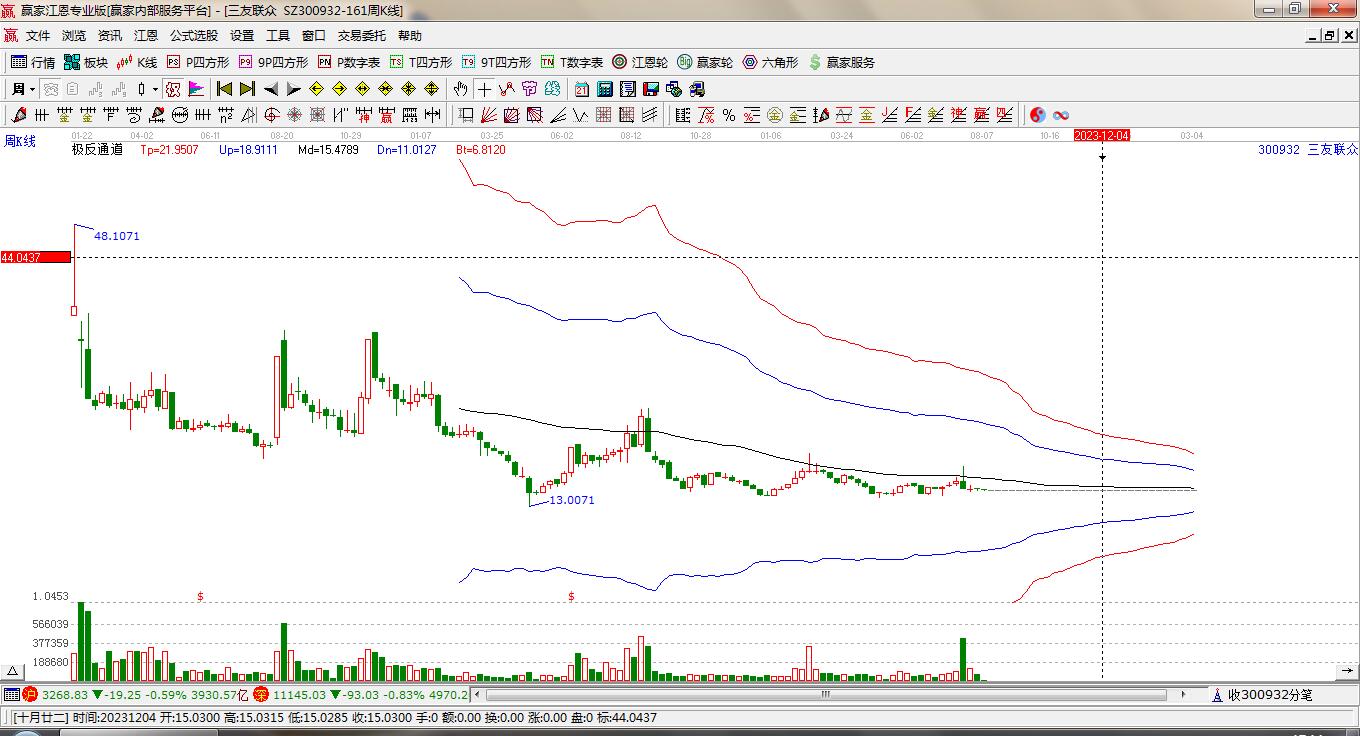
Task: Click the yin-yang taiji icon
Action: pyautogui.click(x=1038, y=115)
